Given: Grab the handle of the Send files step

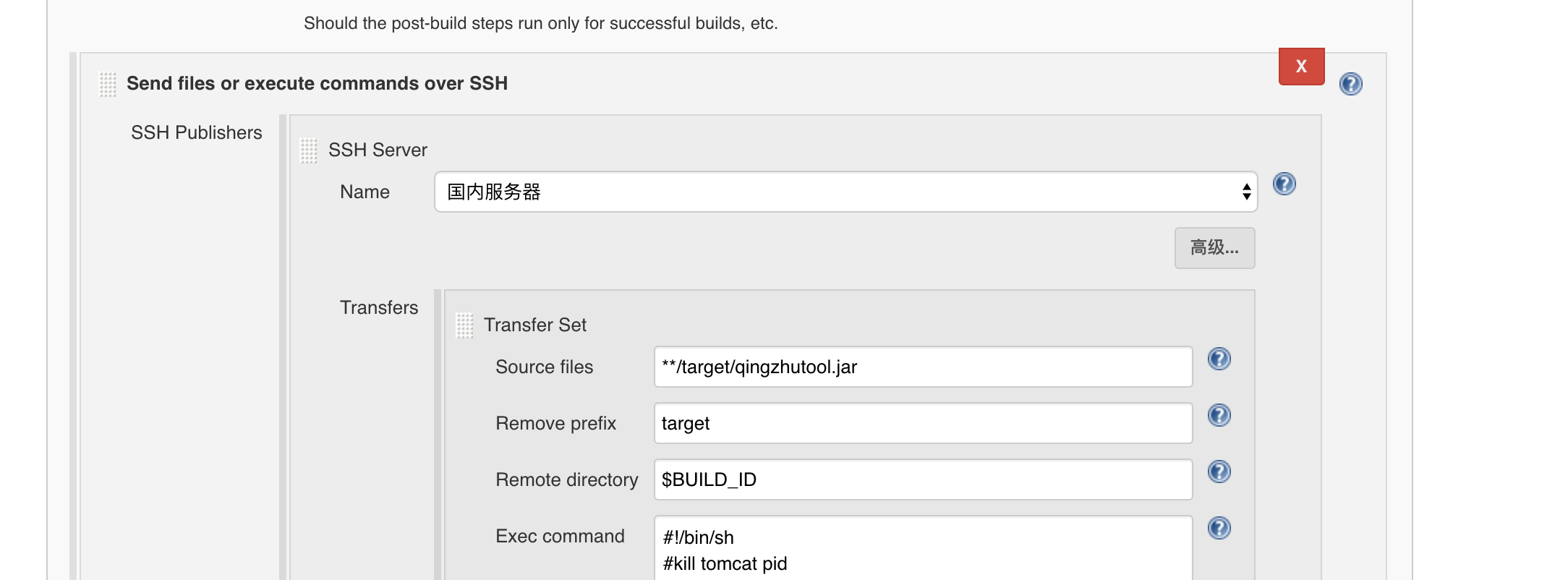Looking at the screenshot, I should 107,83.
